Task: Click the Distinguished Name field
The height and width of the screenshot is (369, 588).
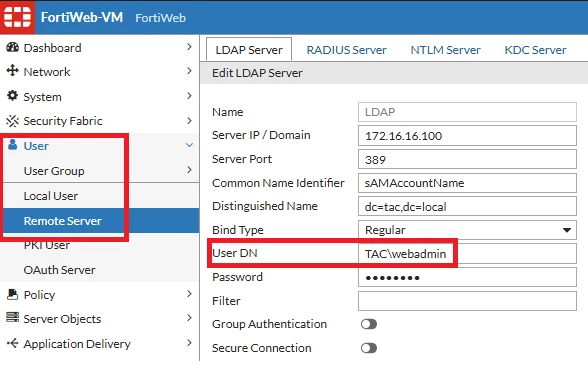Action: [x=467, y=206]
